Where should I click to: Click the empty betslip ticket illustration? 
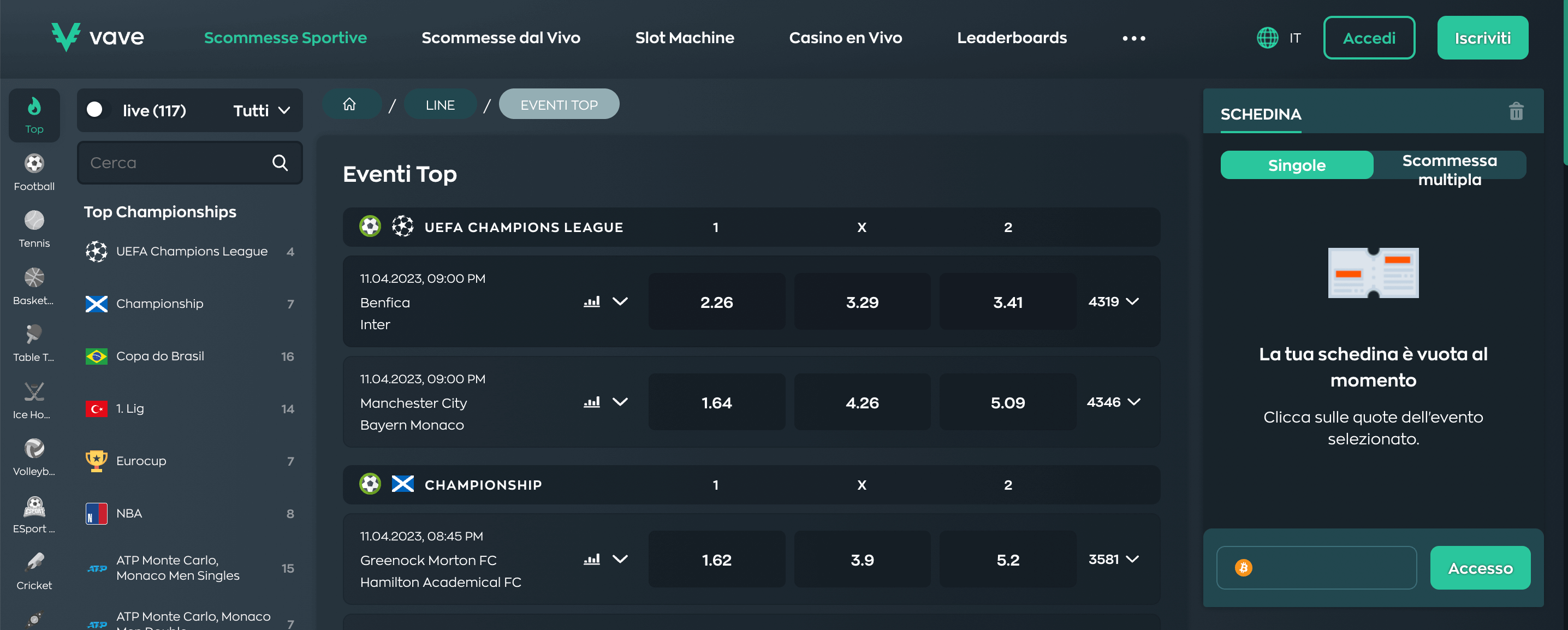1373,272
